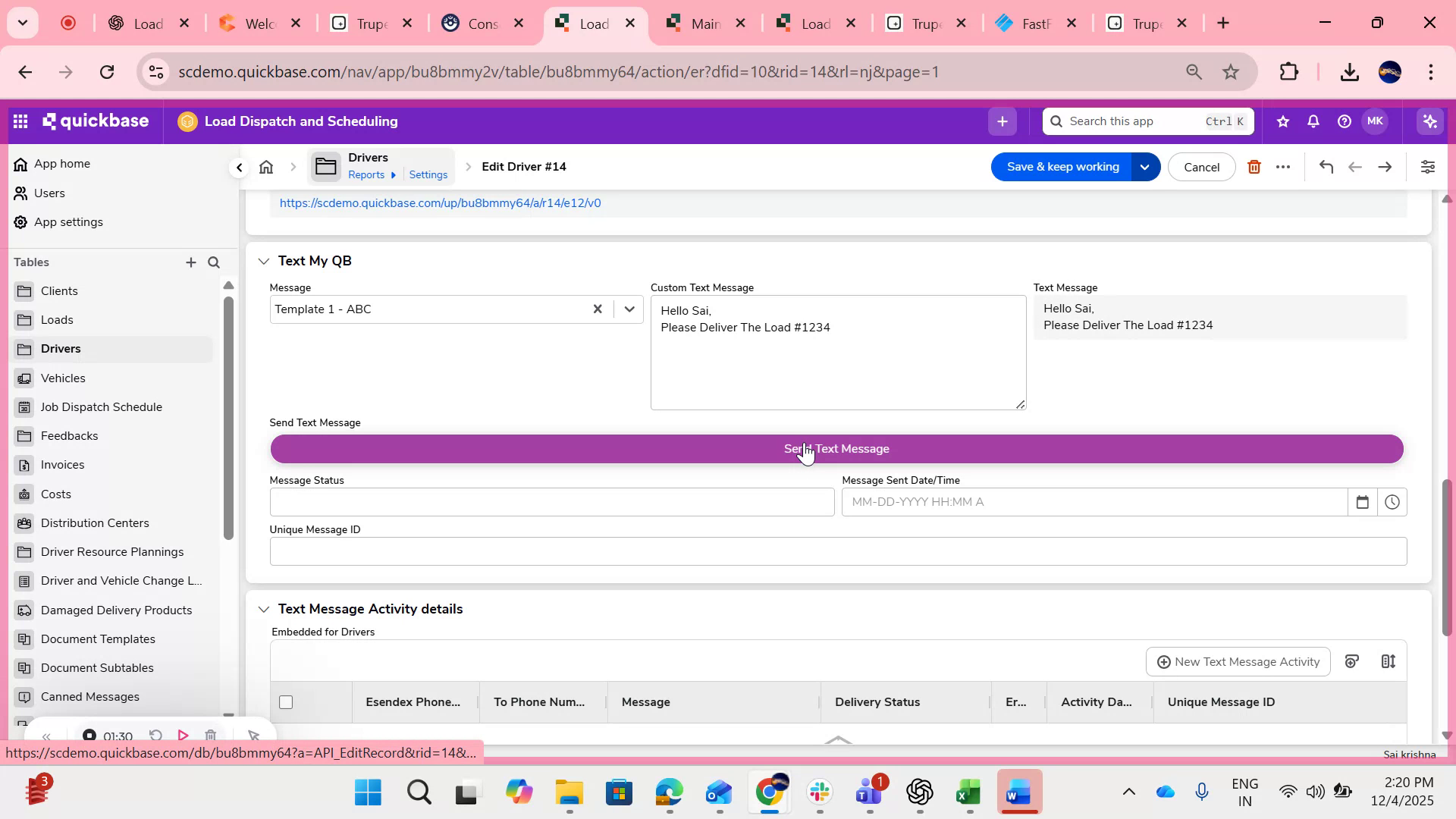Open calendar picker for Message Sent Date
This screenshot has width=1456, height=819.
[x=1363, y=501]
